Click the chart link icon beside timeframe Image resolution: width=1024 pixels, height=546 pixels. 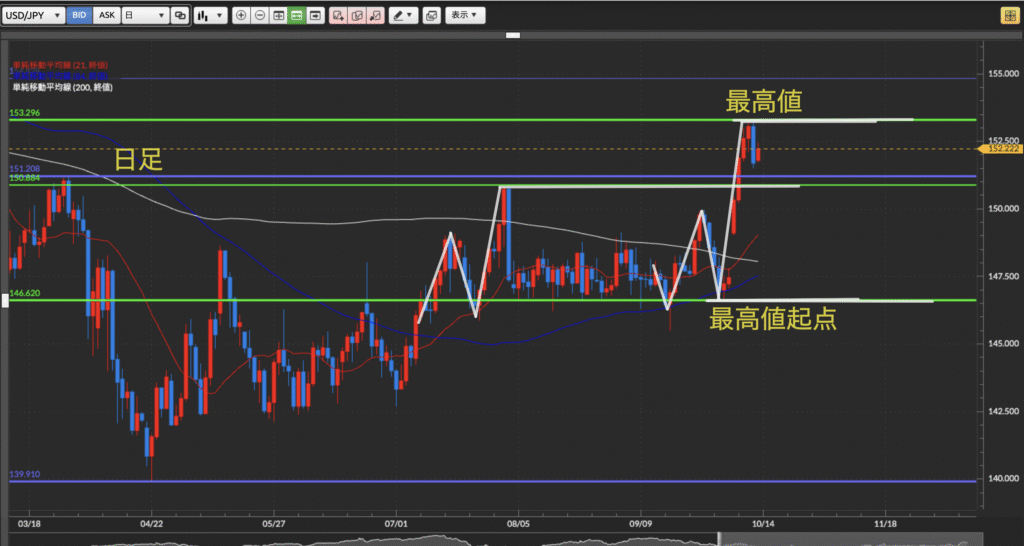tap(180, 15)
